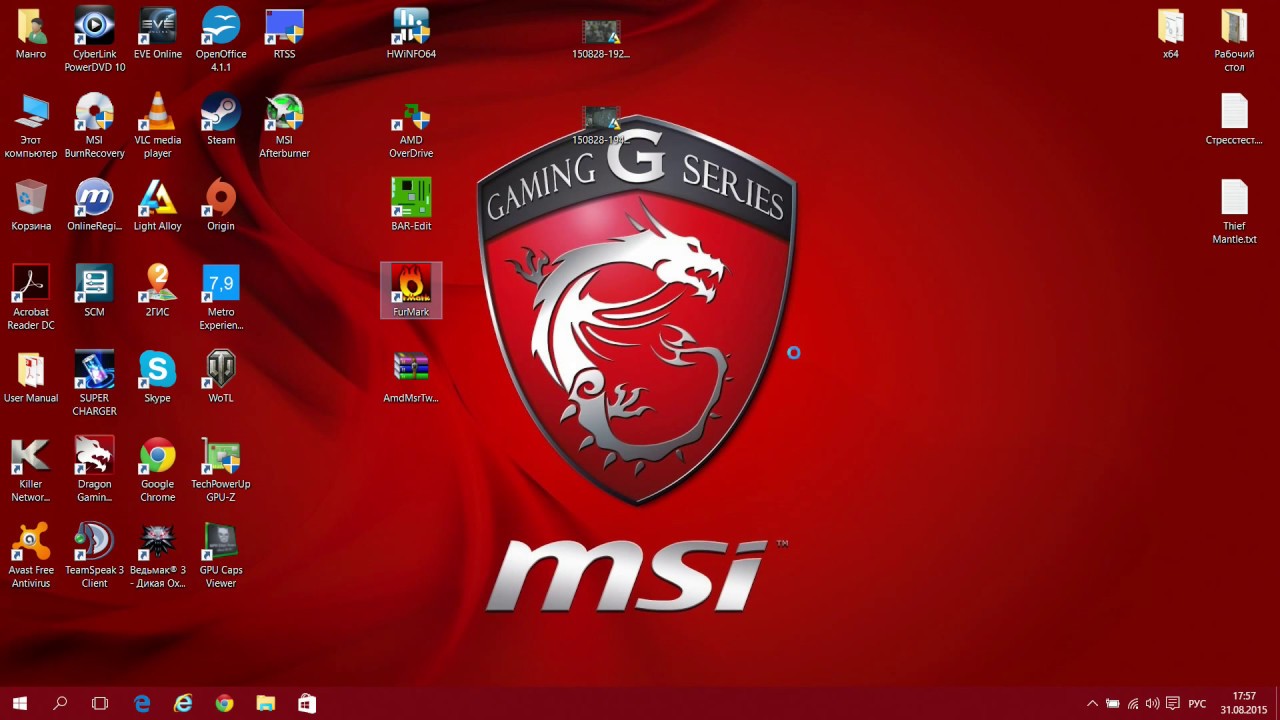Select the Metro Experien... icon
Viewport: 1280px width, 720px height.
pos(221,298)
